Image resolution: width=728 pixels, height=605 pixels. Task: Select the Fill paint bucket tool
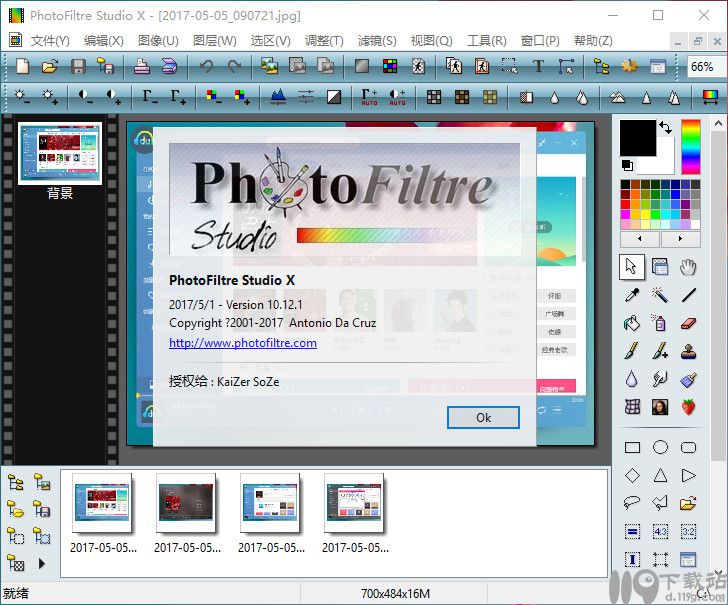click(632, 323)
